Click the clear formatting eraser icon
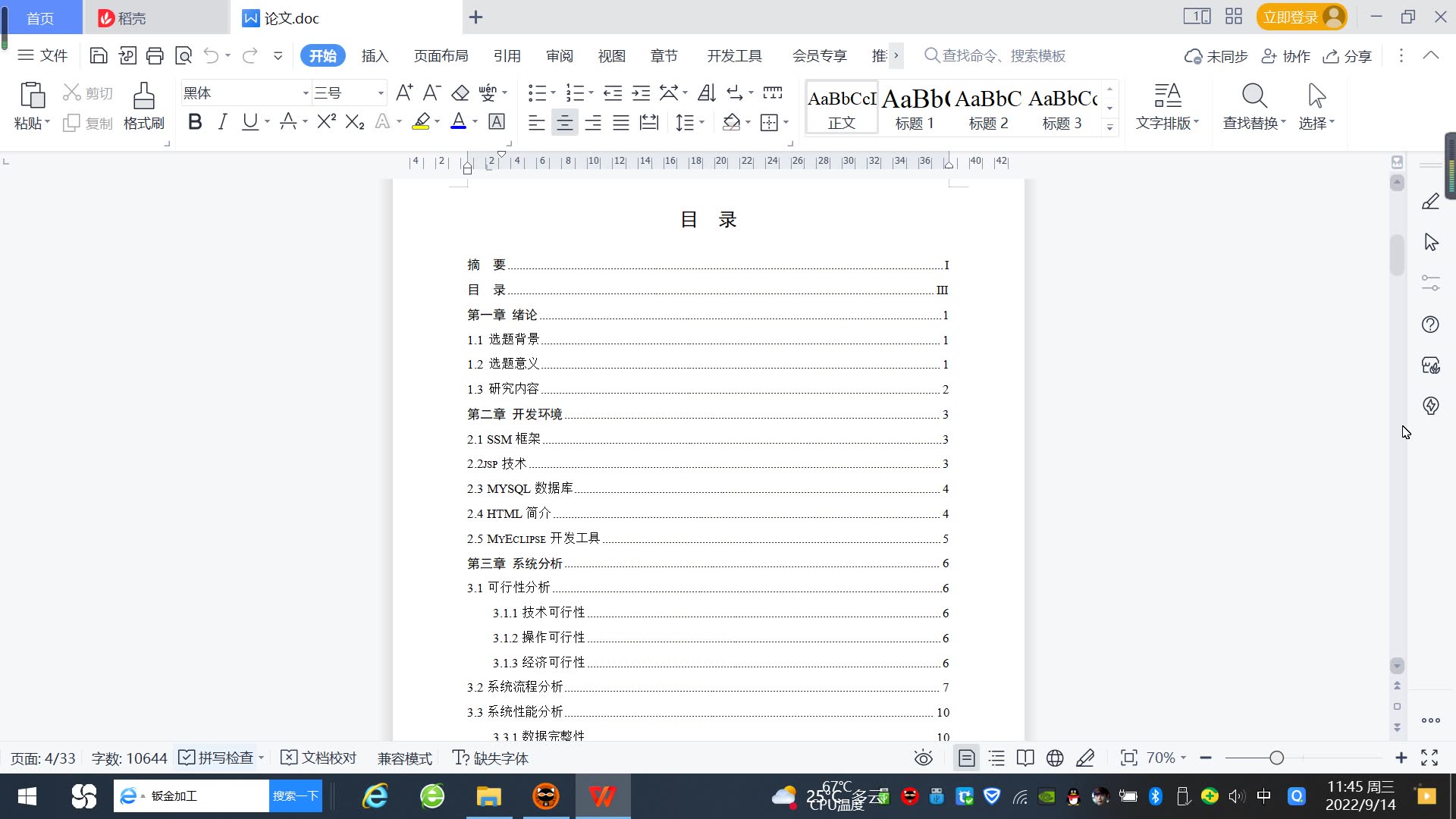This screenshot has width=1456, height=819. pyautogui.click(x=460, y=93)
